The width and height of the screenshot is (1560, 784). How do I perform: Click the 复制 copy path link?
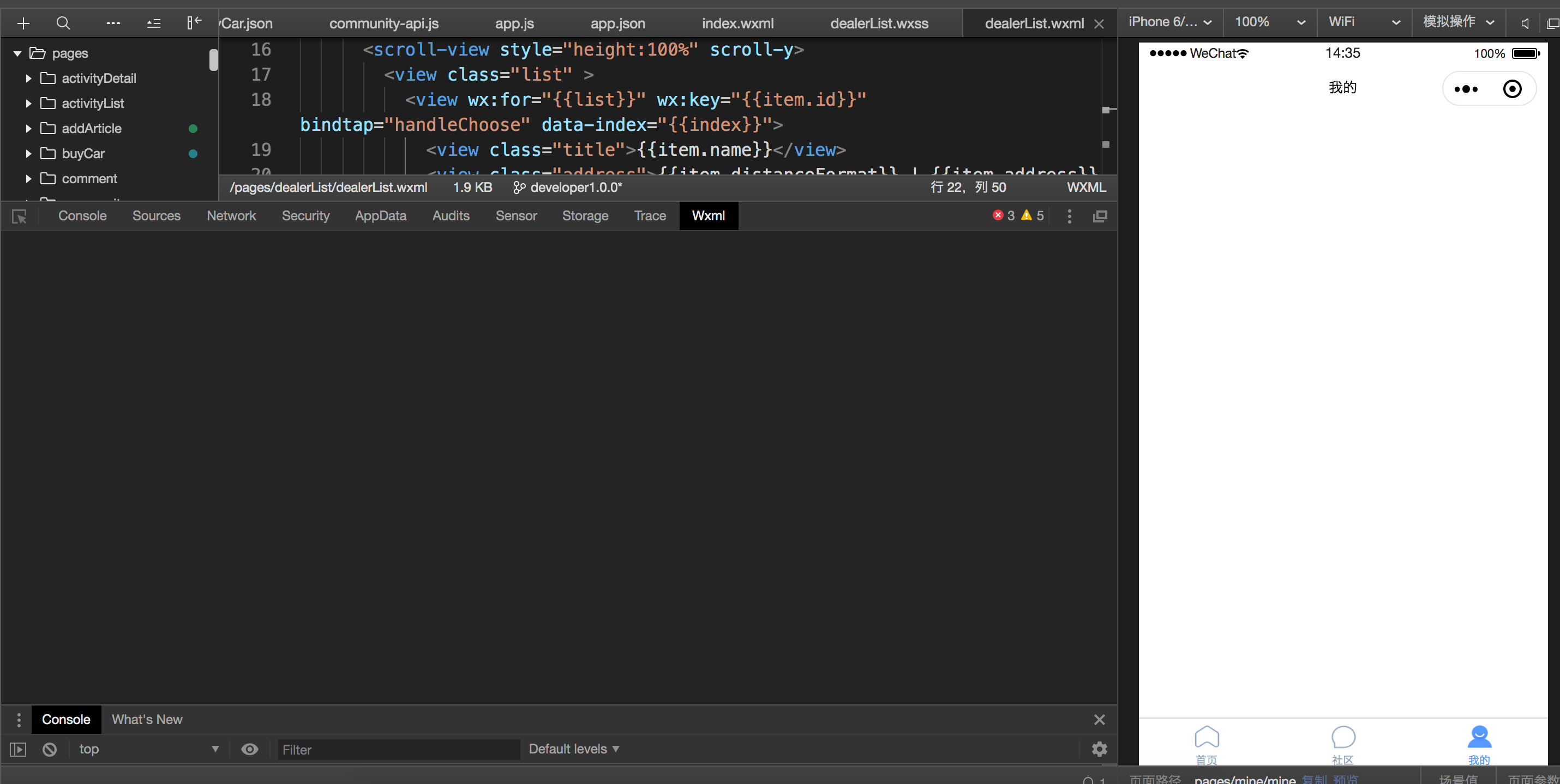click(1314, 779)
